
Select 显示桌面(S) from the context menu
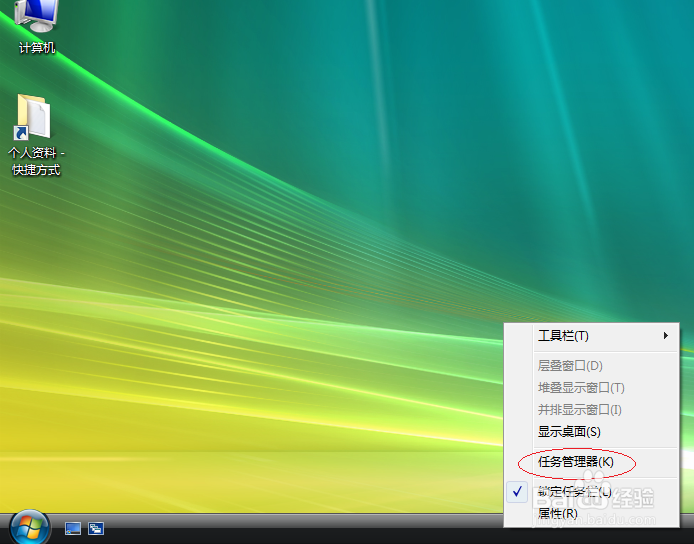[x=591, y=432]
